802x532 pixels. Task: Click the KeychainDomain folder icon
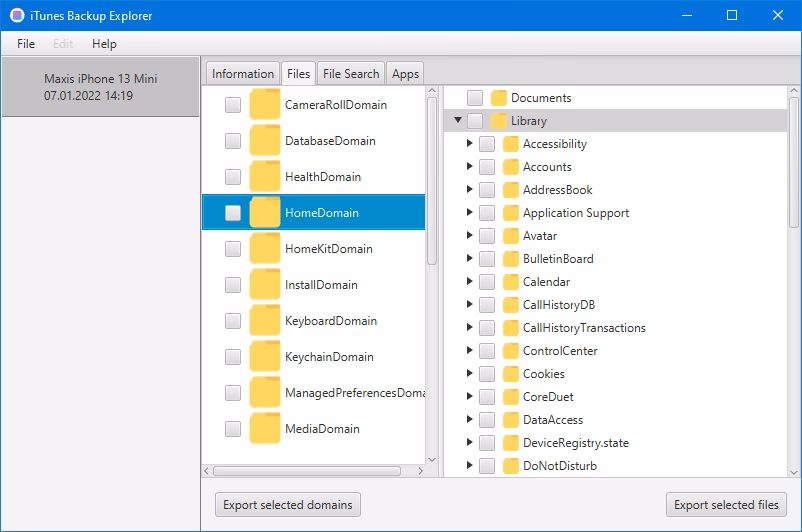click(x=264, y=357)
